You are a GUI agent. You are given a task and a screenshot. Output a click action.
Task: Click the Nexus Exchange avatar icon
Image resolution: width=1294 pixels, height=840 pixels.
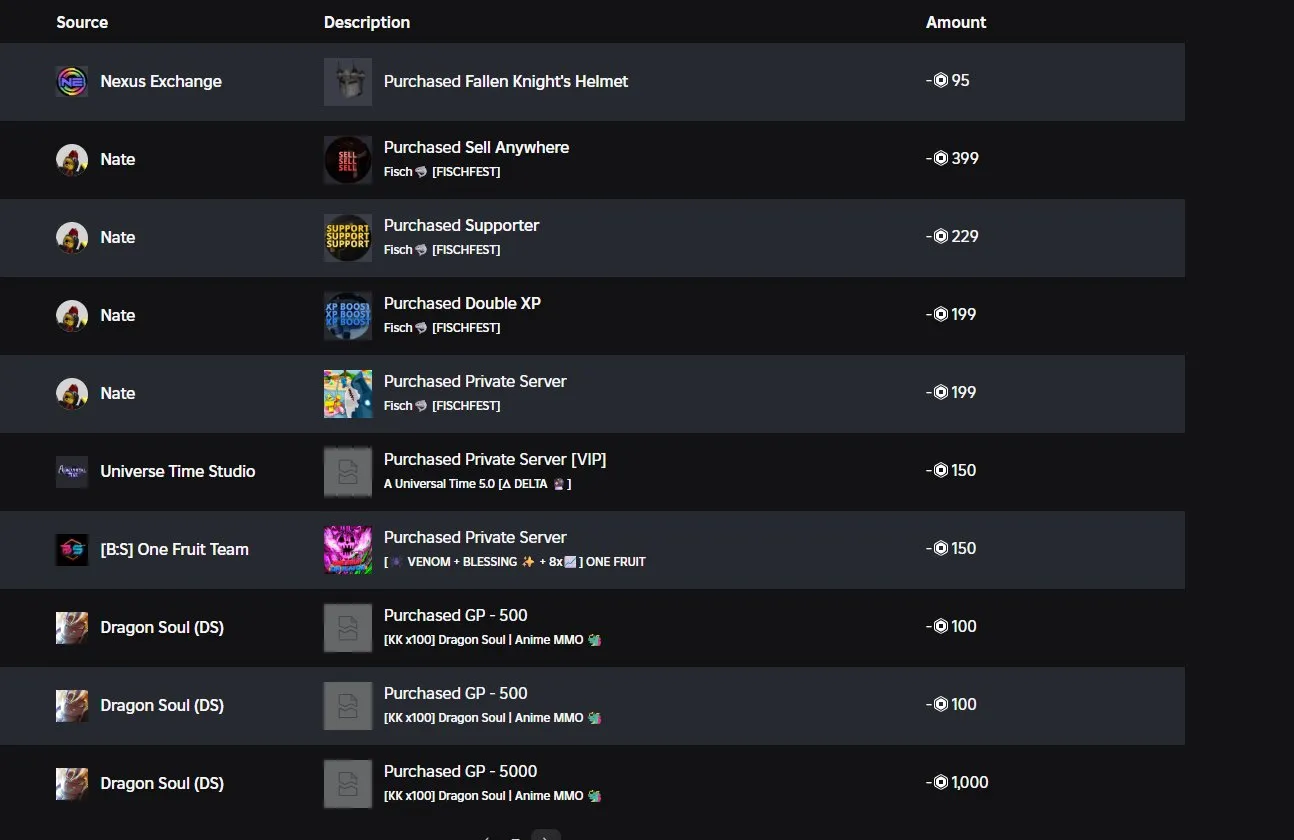coord(71,81)
